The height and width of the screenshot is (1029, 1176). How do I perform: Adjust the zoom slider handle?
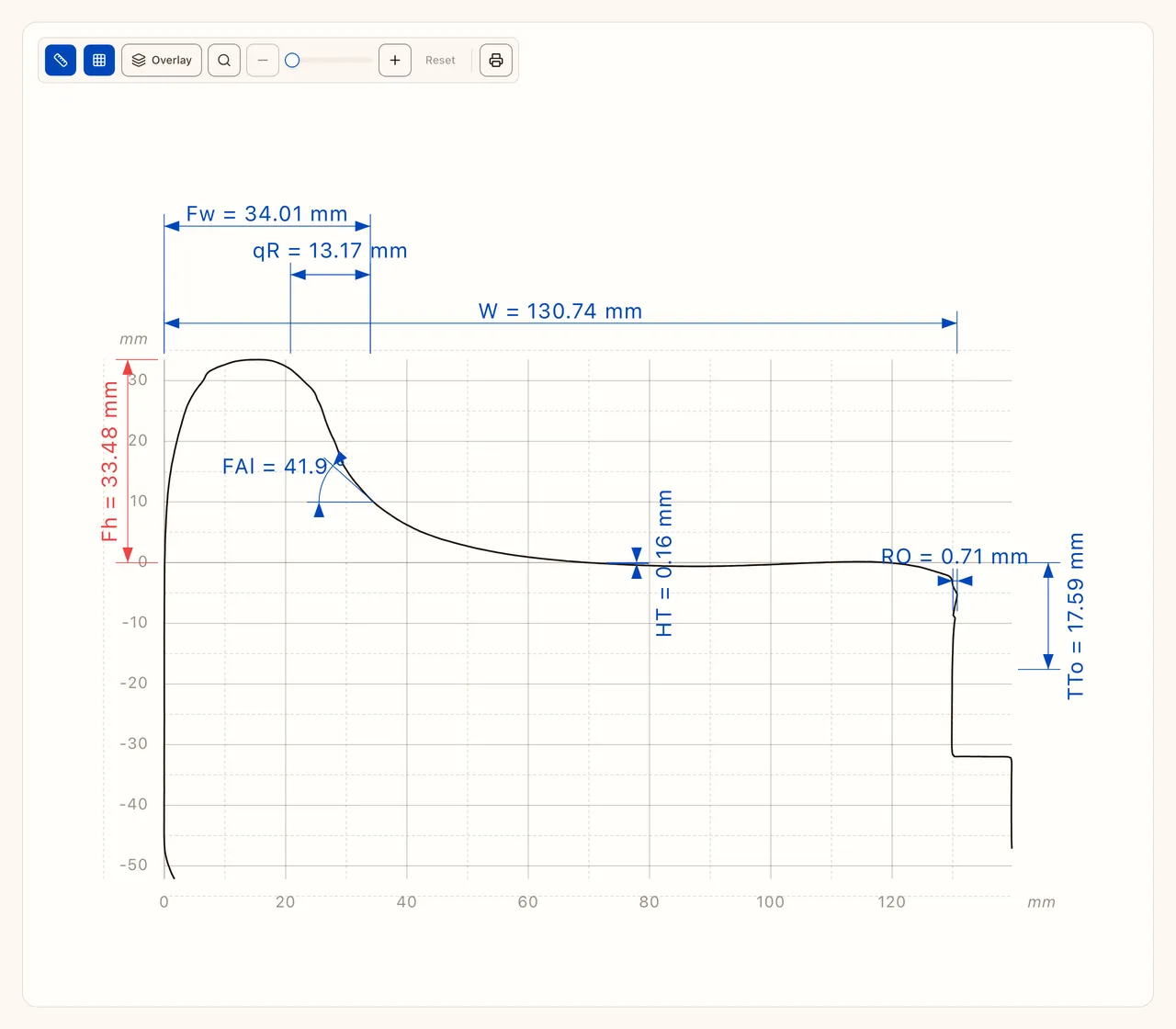pos(292,61)
